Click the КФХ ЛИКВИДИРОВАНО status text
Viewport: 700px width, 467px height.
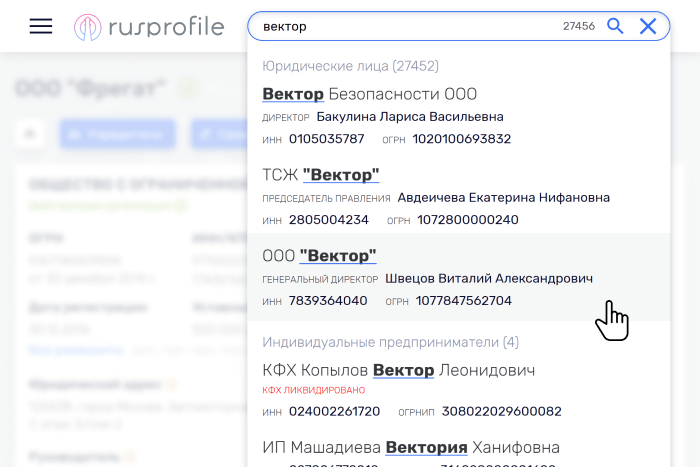[x=313, y=390]
